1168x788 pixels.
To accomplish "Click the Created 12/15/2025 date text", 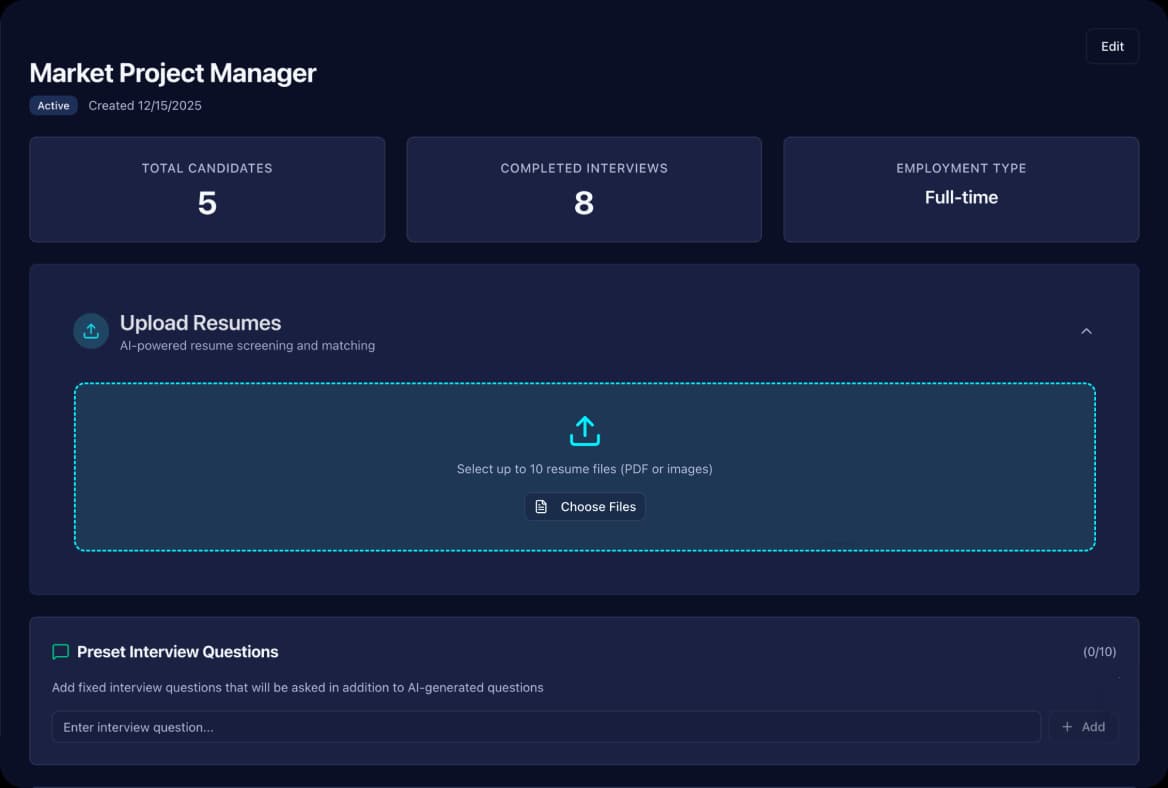I will tap(145, 106).
